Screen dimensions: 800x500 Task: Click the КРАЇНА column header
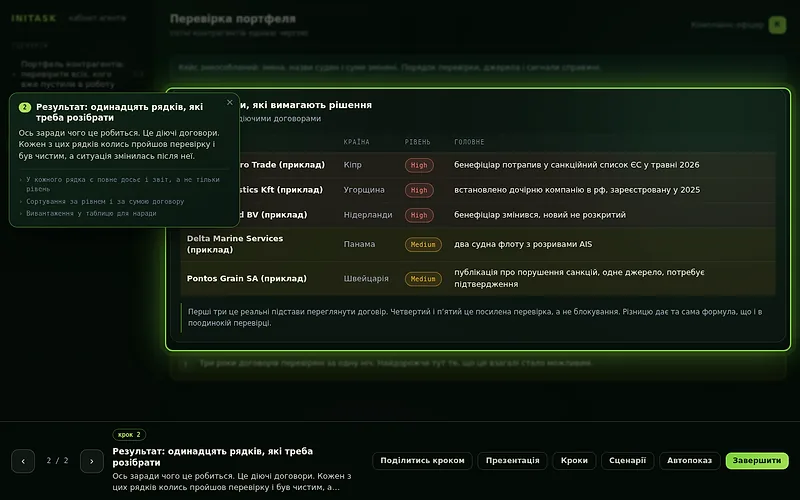pos(357,142)
